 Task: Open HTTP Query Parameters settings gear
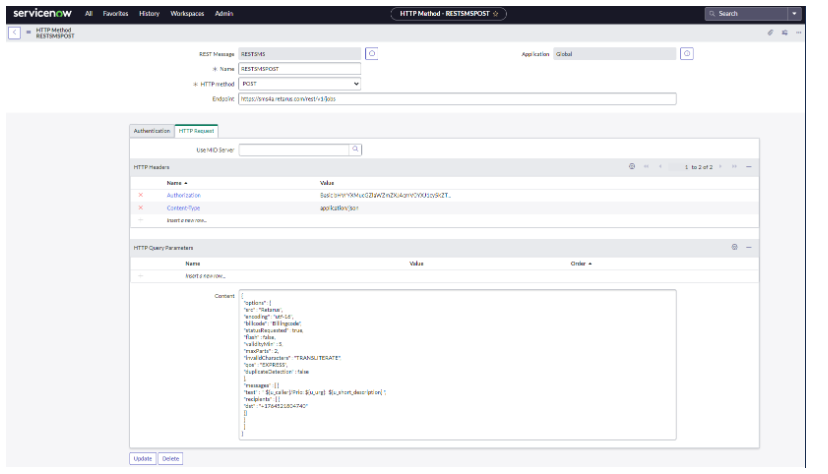(x=734, y=246)
